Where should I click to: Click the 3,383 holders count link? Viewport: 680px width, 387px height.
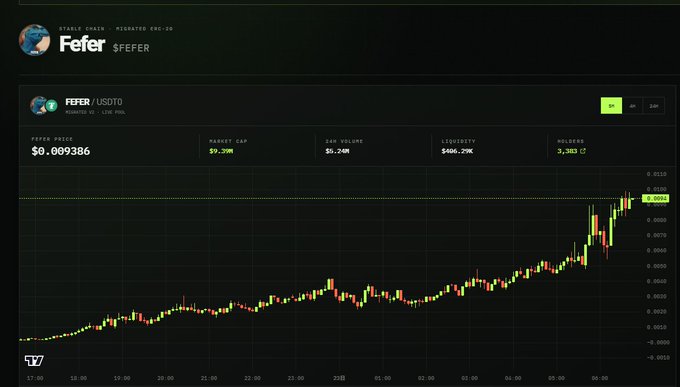coord(567,151)
